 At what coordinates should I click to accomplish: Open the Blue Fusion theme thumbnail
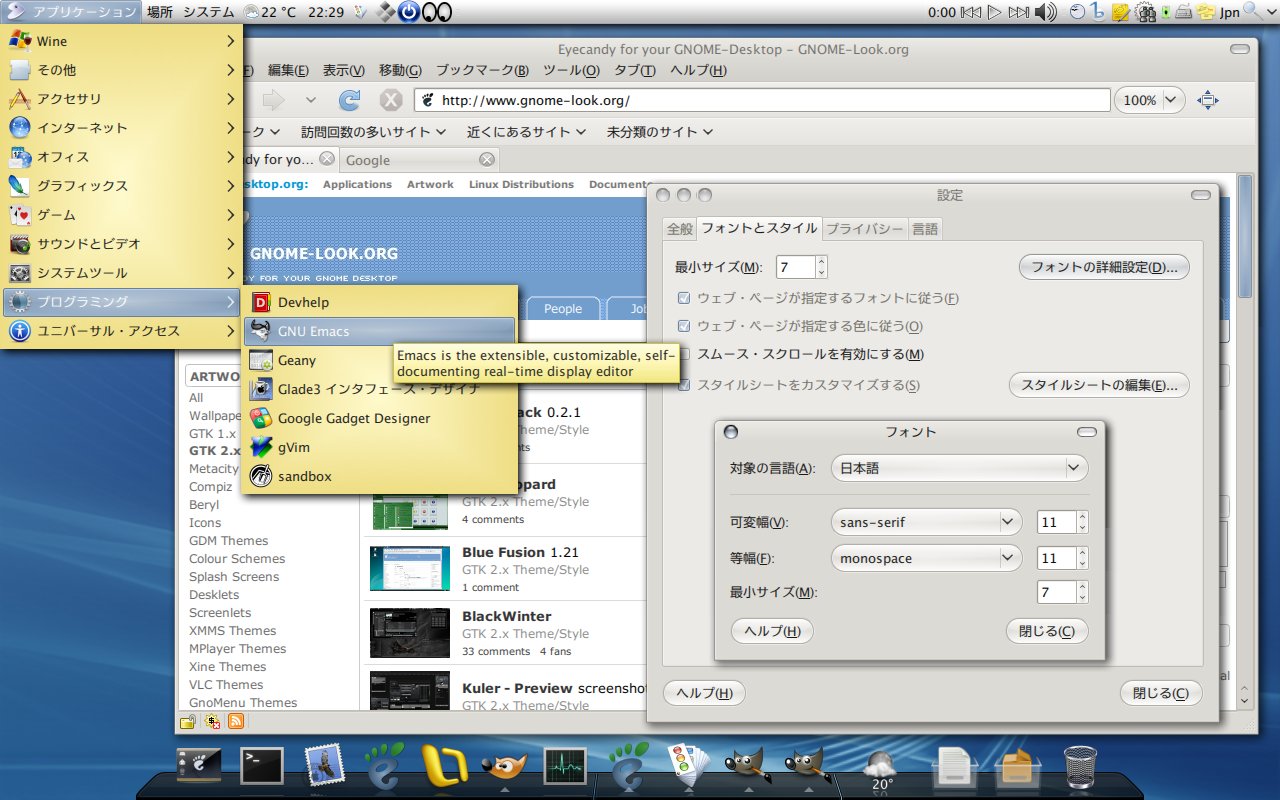pyautogui.click(x=410, y=569)
